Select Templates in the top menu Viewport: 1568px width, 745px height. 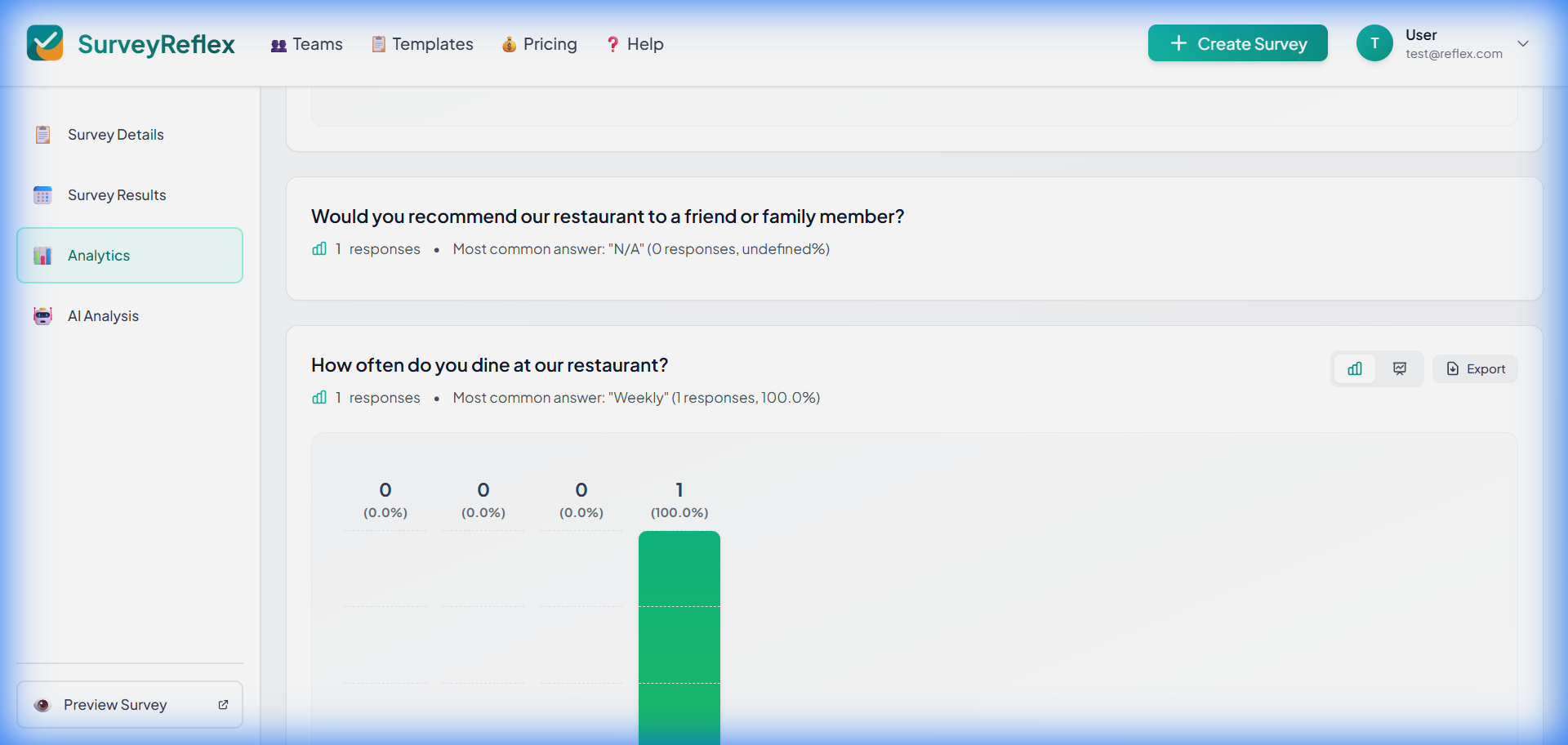[422, 44]
